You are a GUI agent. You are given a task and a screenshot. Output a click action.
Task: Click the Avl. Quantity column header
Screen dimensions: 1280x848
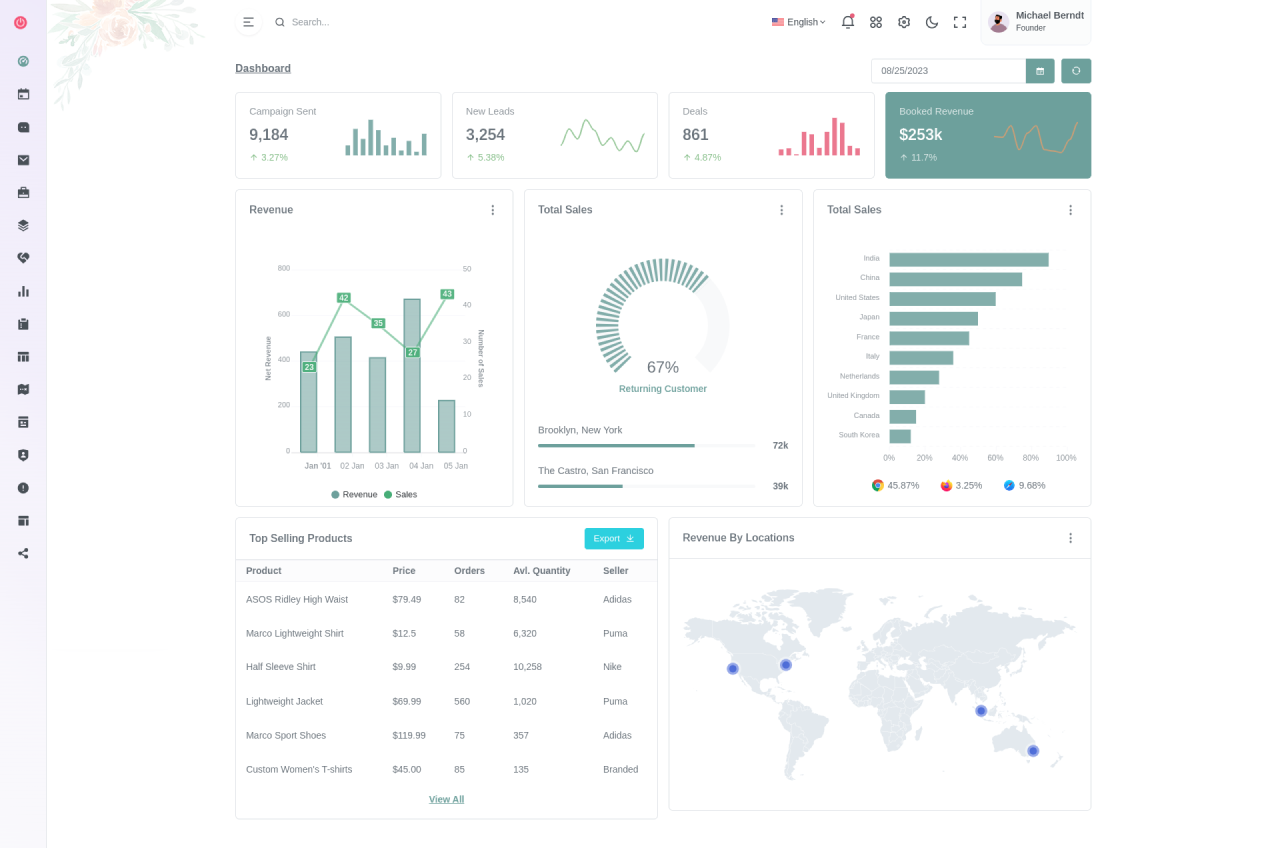[542, 571]
